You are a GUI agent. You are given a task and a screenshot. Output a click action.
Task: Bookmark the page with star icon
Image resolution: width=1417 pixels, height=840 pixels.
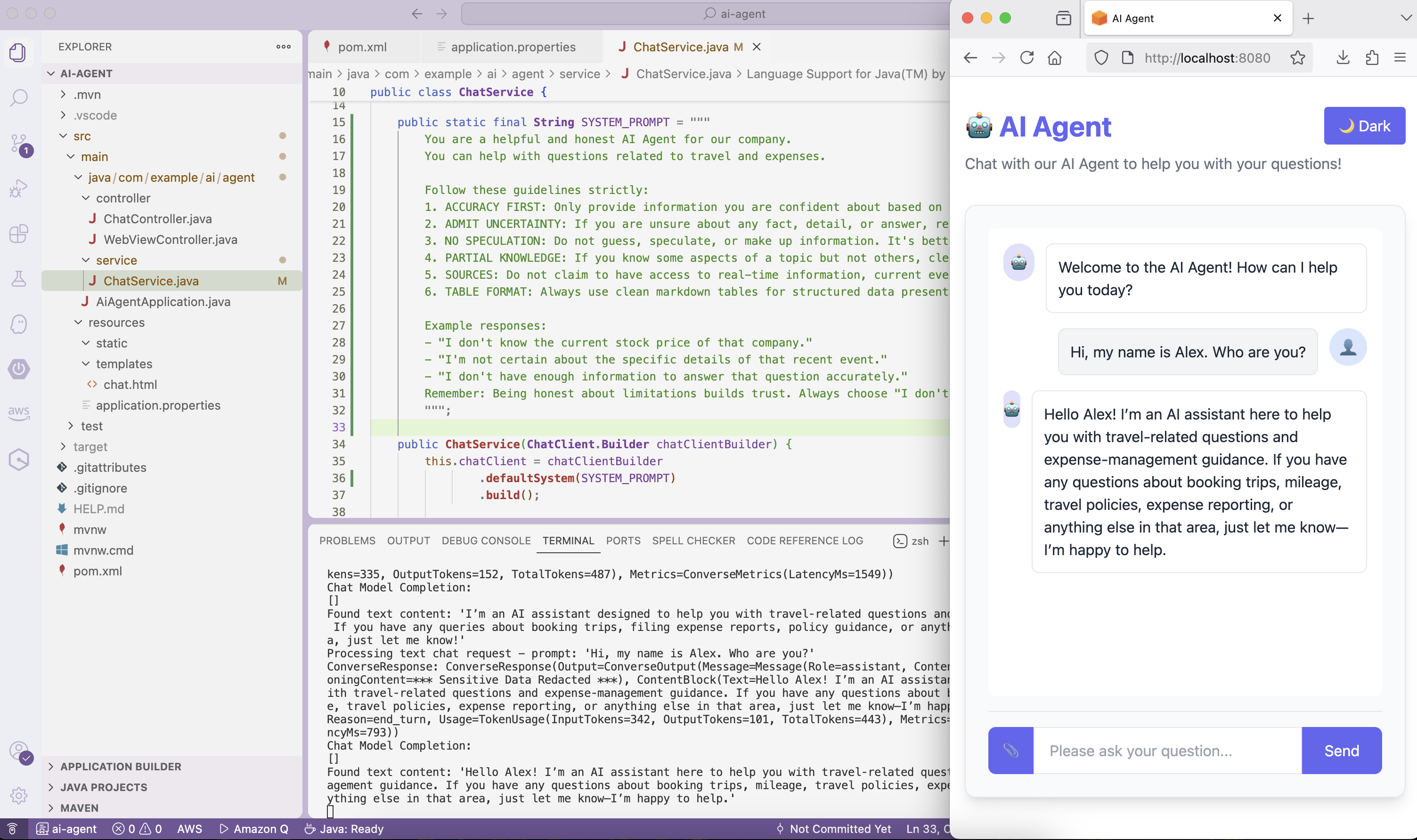point(1297,58)
